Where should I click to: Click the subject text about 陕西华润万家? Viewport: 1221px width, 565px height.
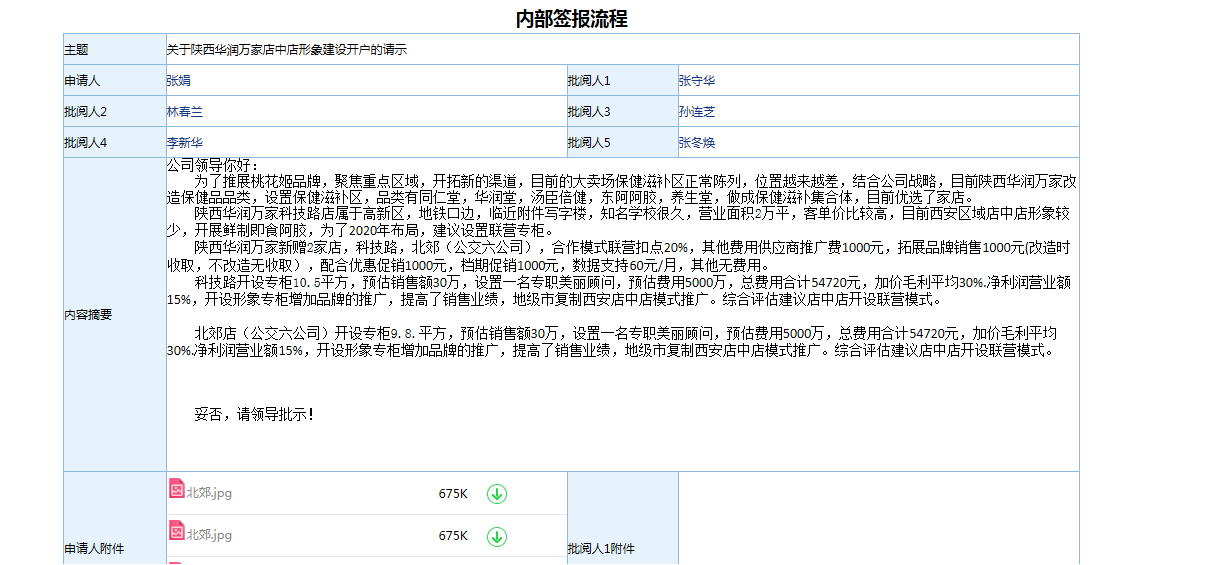[287, 50]
